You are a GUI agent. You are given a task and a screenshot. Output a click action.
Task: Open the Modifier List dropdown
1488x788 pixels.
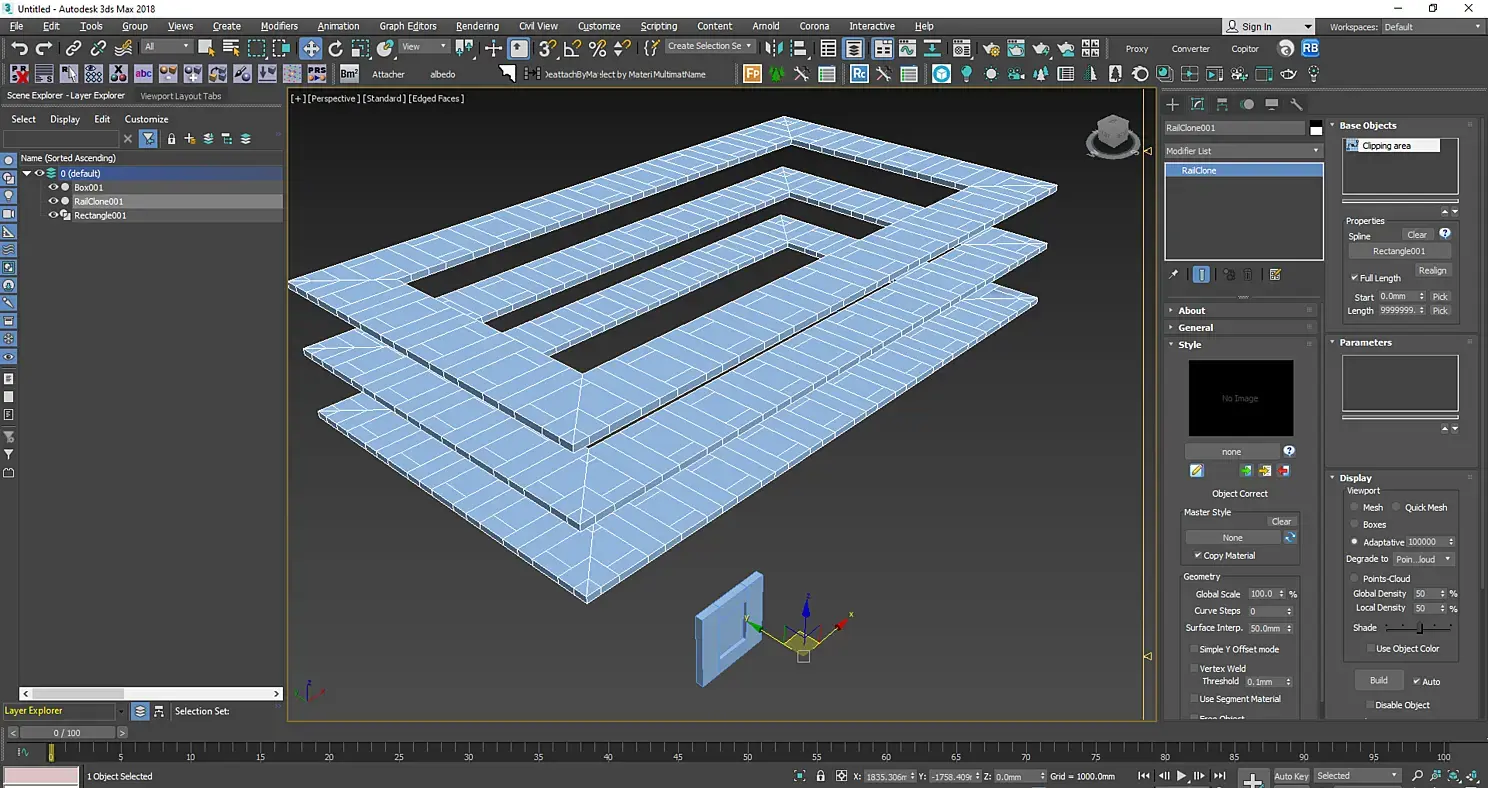1243,151
